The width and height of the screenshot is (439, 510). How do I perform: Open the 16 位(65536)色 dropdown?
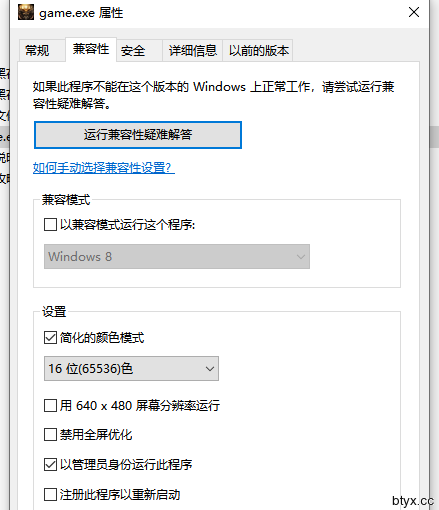click(131, 369)
